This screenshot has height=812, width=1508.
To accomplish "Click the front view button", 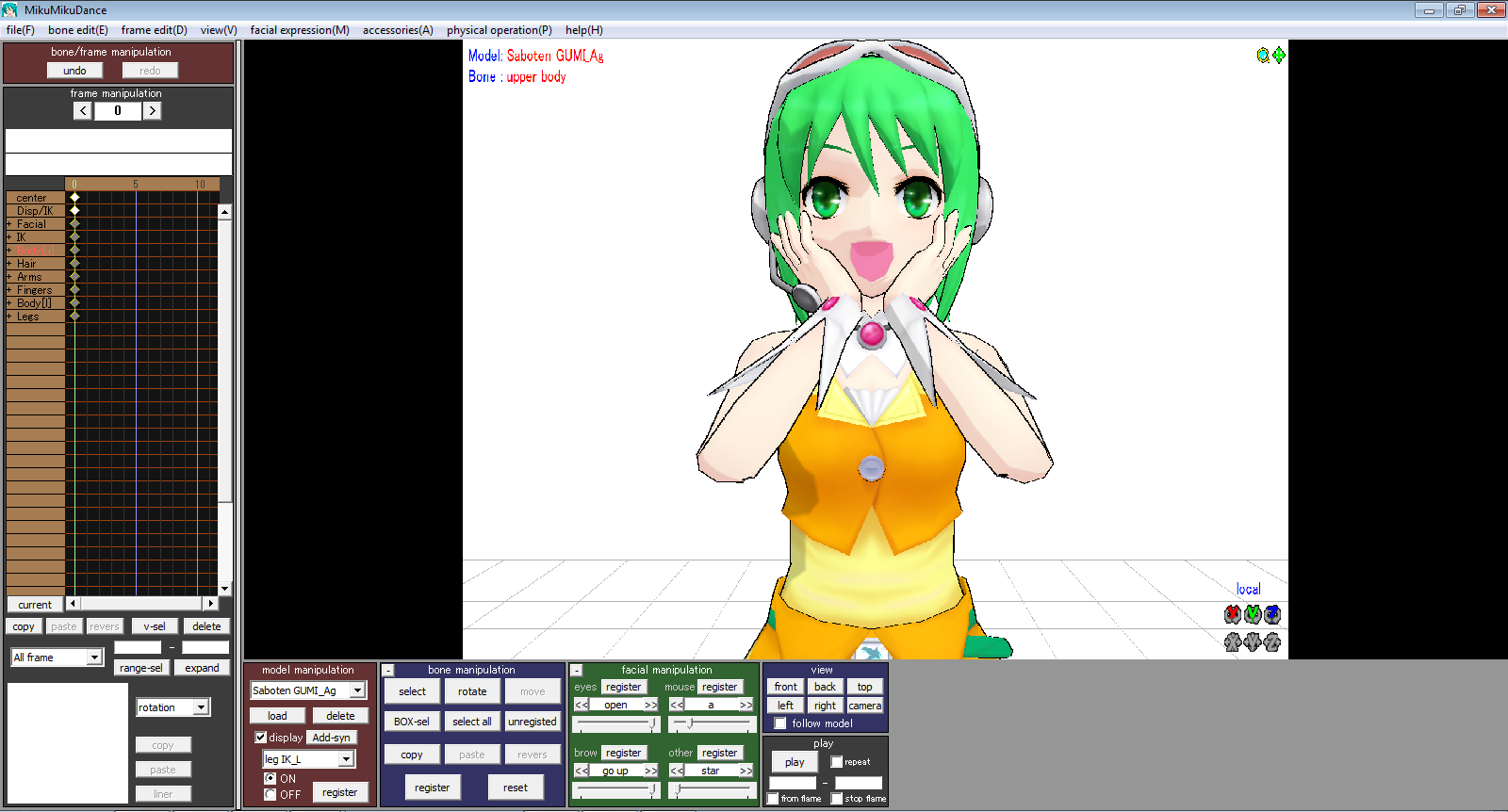I will [786, 687].
